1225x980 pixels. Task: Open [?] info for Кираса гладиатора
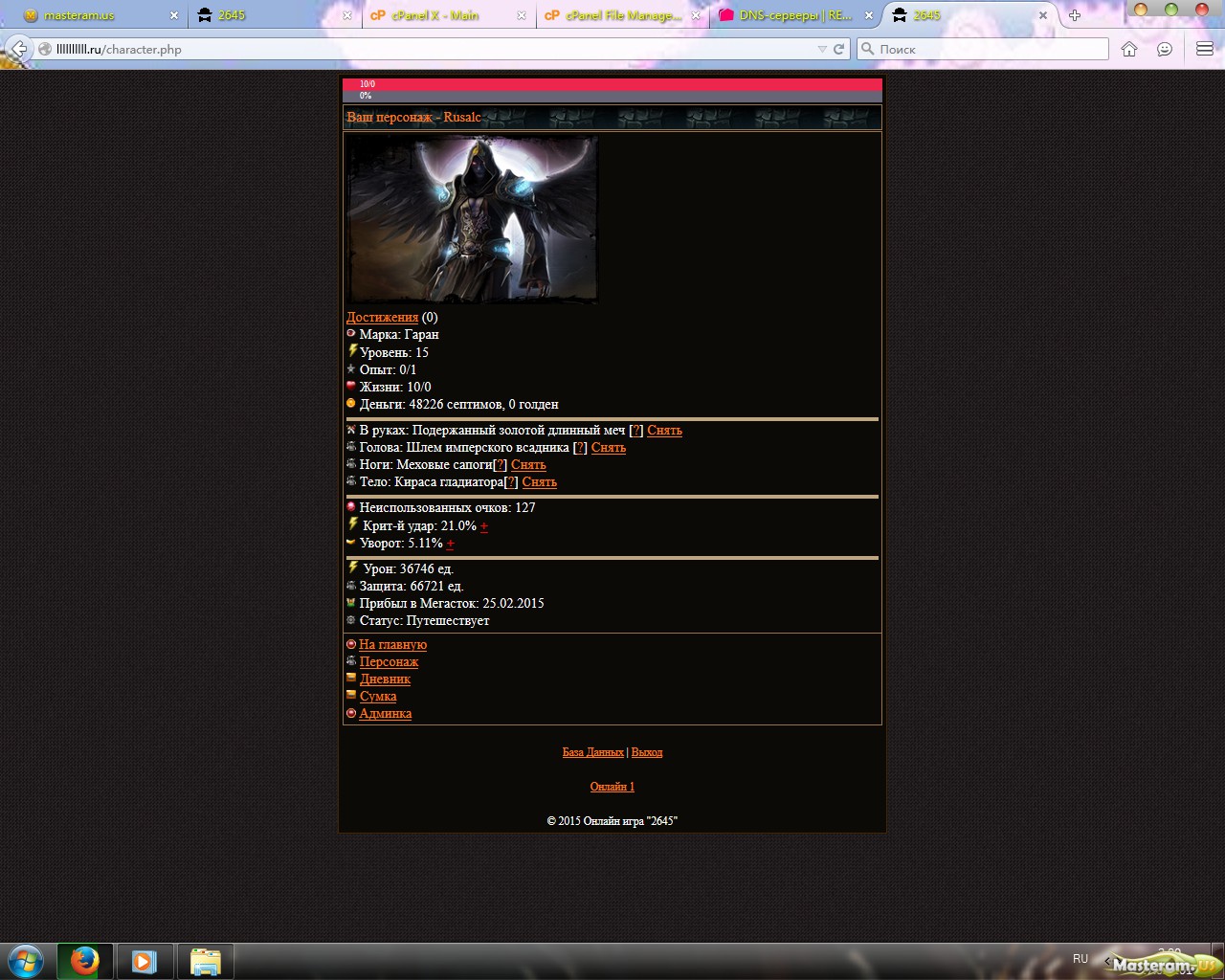(x=511, y=482)
